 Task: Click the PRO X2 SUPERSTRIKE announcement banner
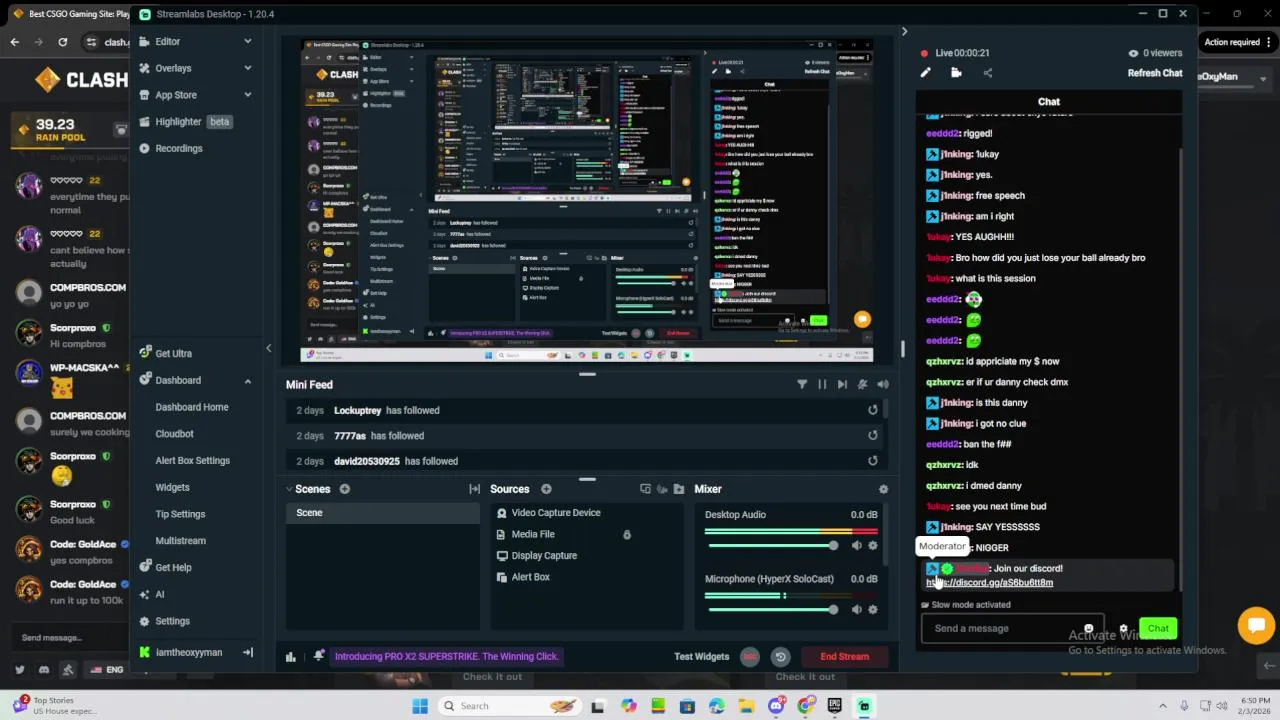pos(446,656)
